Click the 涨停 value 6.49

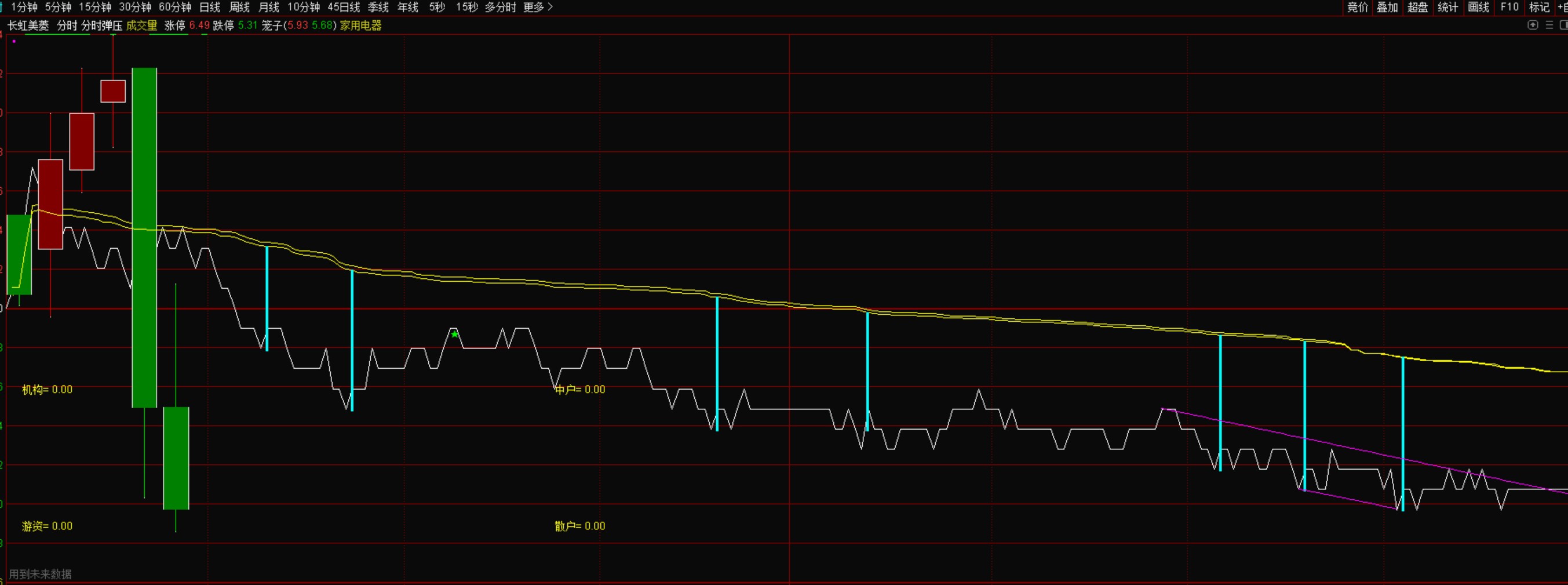(x=200, y=26)
